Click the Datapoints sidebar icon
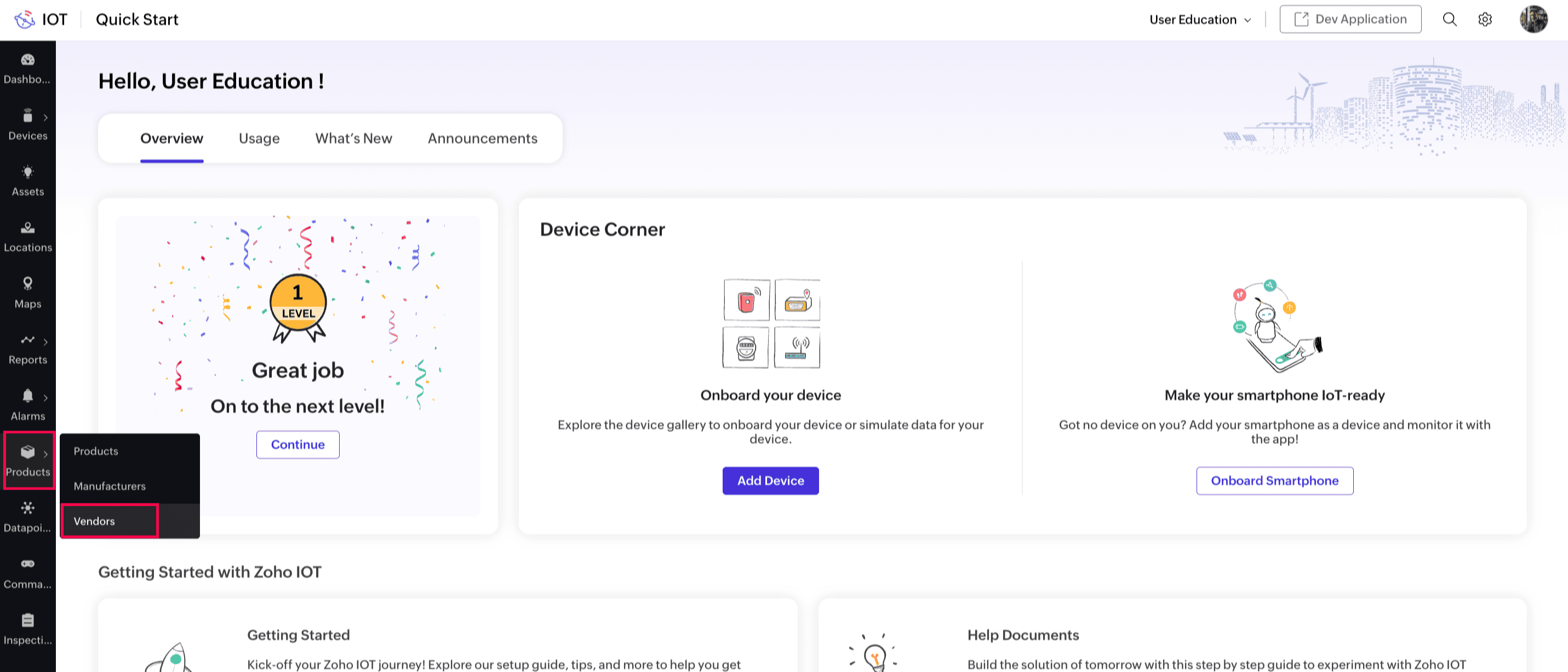Screen dimensions: 1568x672 (27, 508)
